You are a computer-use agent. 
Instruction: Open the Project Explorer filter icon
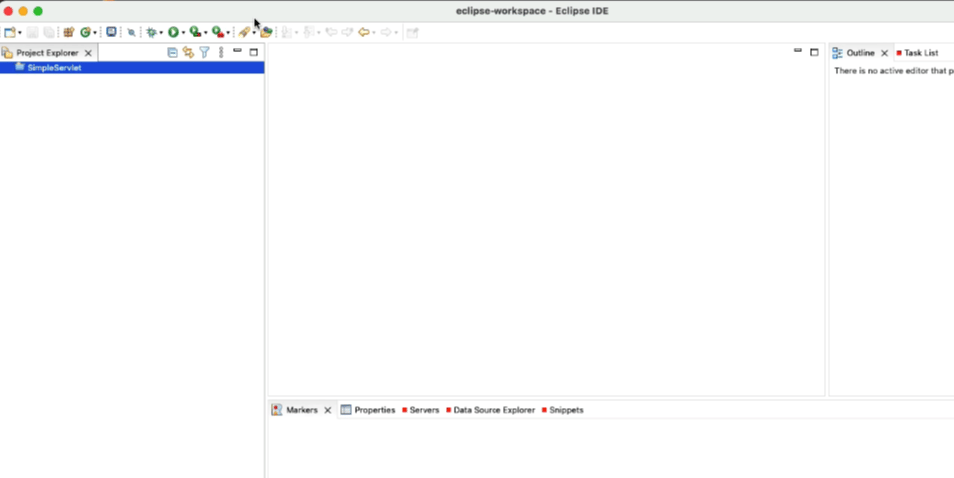pyautogui.click(x=204, y=53)
